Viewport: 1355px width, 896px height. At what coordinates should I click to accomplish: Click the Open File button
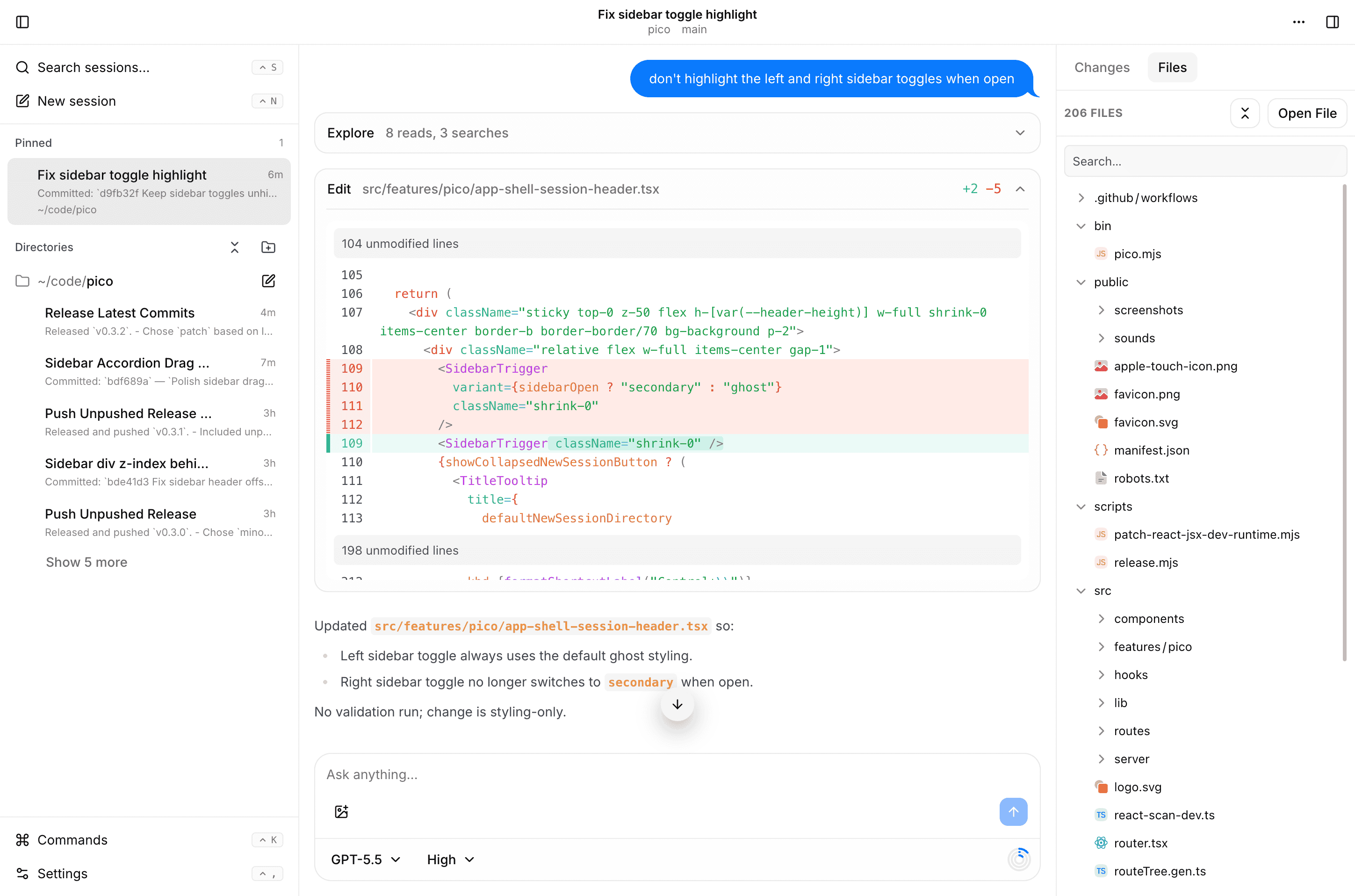tap(1307, 113)
